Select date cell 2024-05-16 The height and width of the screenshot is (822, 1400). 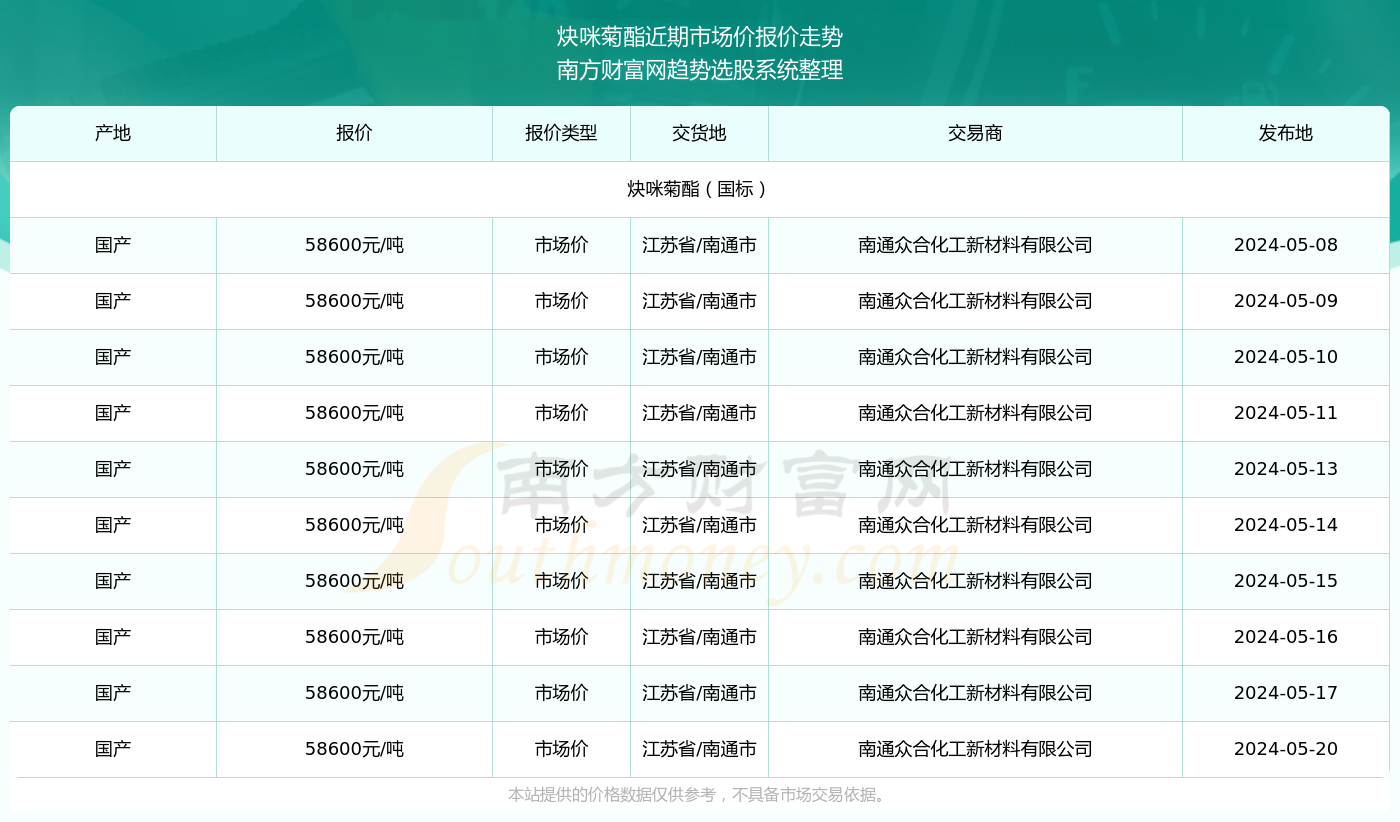coord(1286,637)
